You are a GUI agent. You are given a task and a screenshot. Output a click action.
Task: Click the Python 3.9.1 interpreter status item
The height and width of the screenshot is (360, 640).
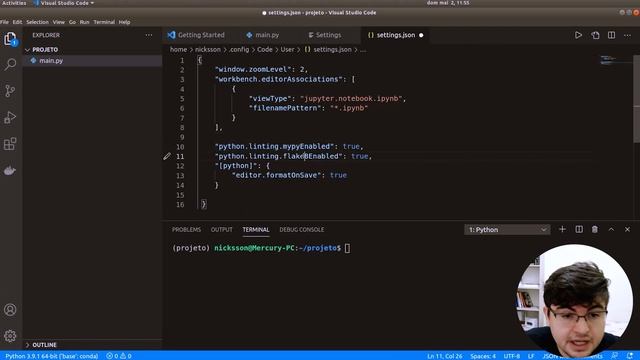point(51,356)
